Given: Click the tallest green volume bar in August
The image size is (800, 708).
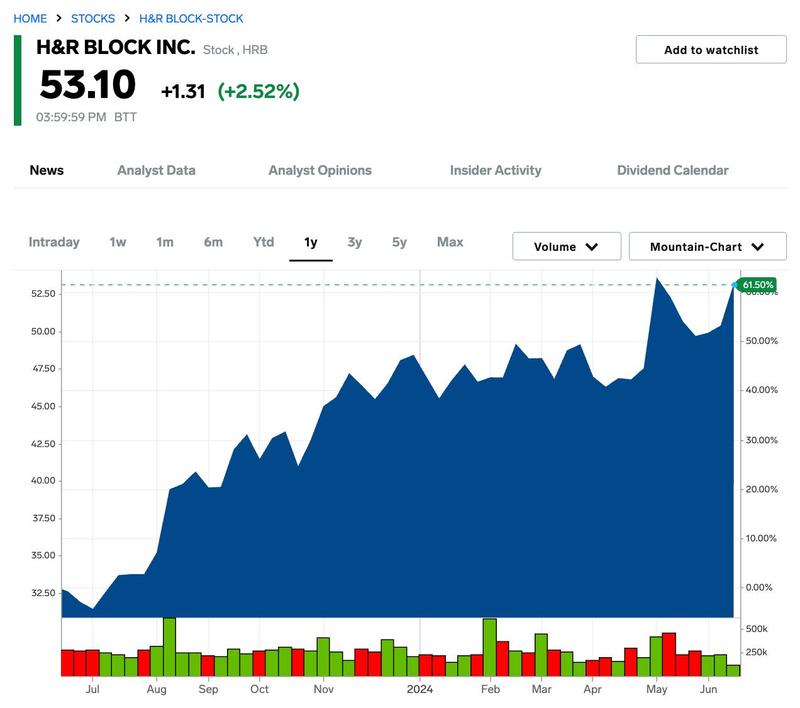Looking at the screenshot, I should [169, 647].
